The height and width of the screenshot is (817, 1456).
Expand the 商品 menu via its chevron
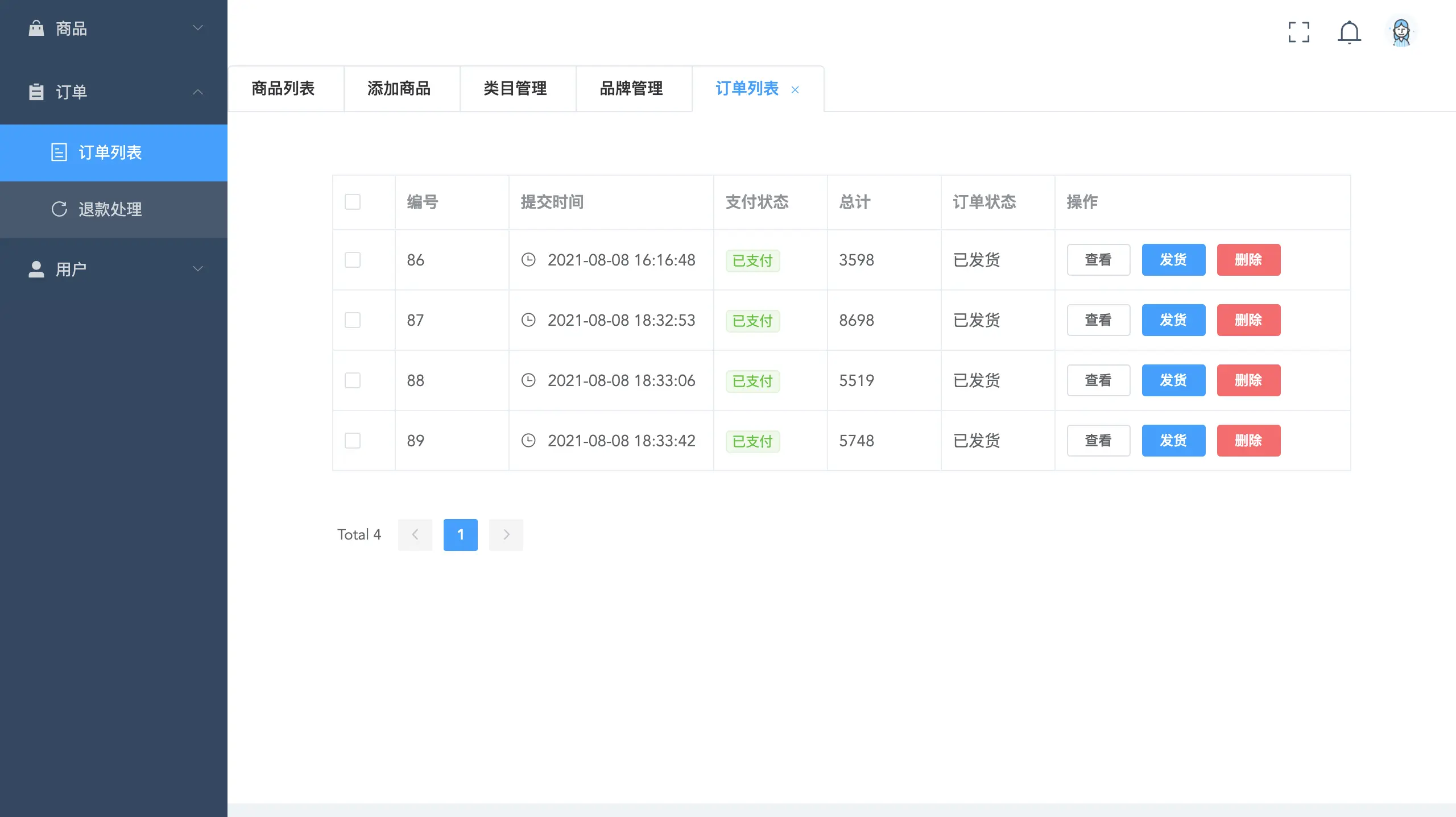coord(197,28)
